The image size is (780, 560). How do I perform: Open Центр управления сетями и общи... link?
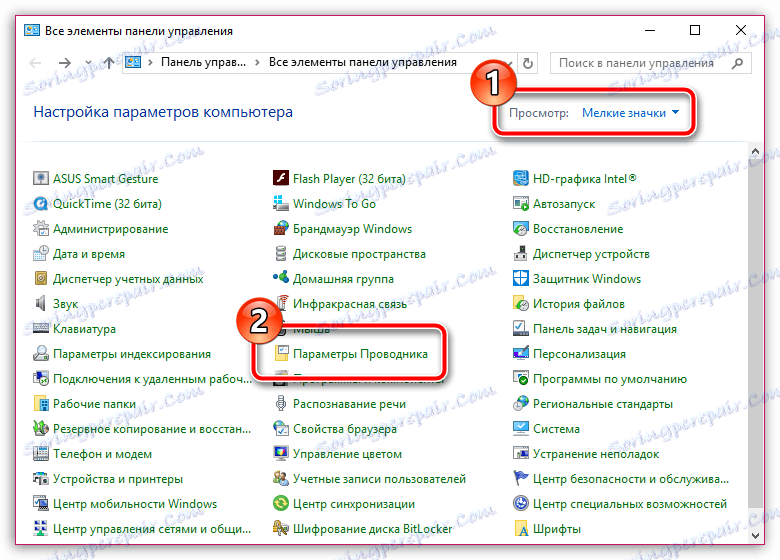click(x=152, y=529)
